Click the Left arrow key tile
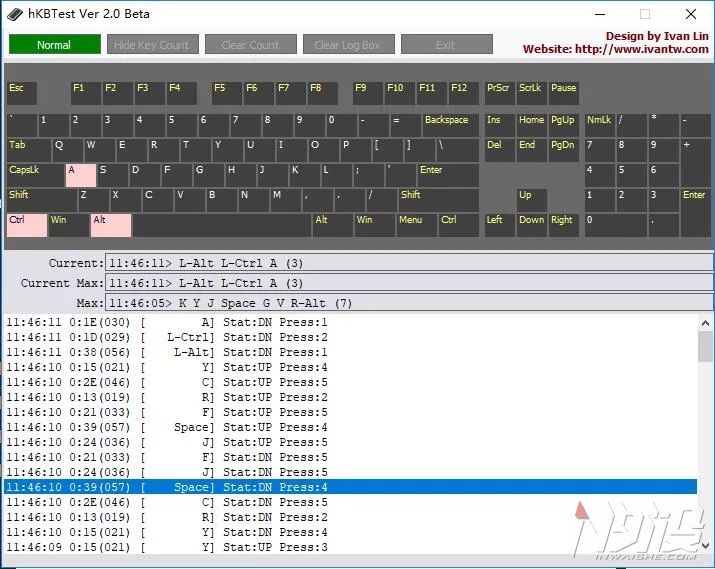Viewport: 715px width, 569px height. [500, 225]
